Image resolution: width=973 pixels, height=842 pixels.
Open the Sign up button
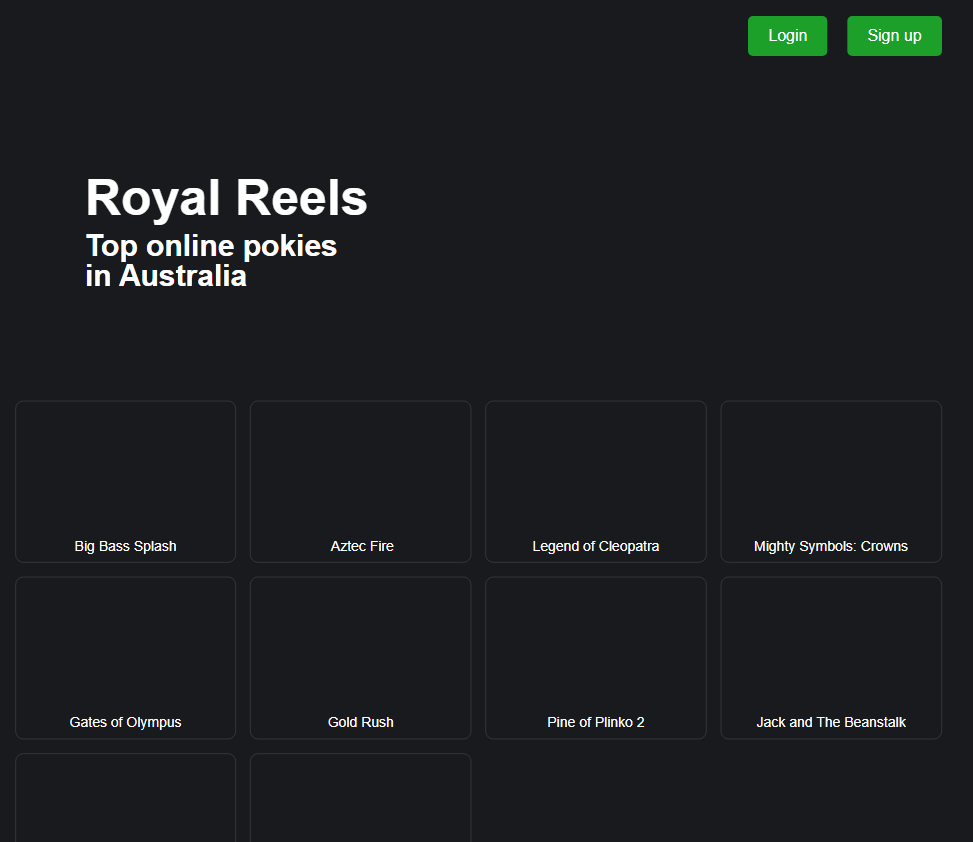pos(894,36)
